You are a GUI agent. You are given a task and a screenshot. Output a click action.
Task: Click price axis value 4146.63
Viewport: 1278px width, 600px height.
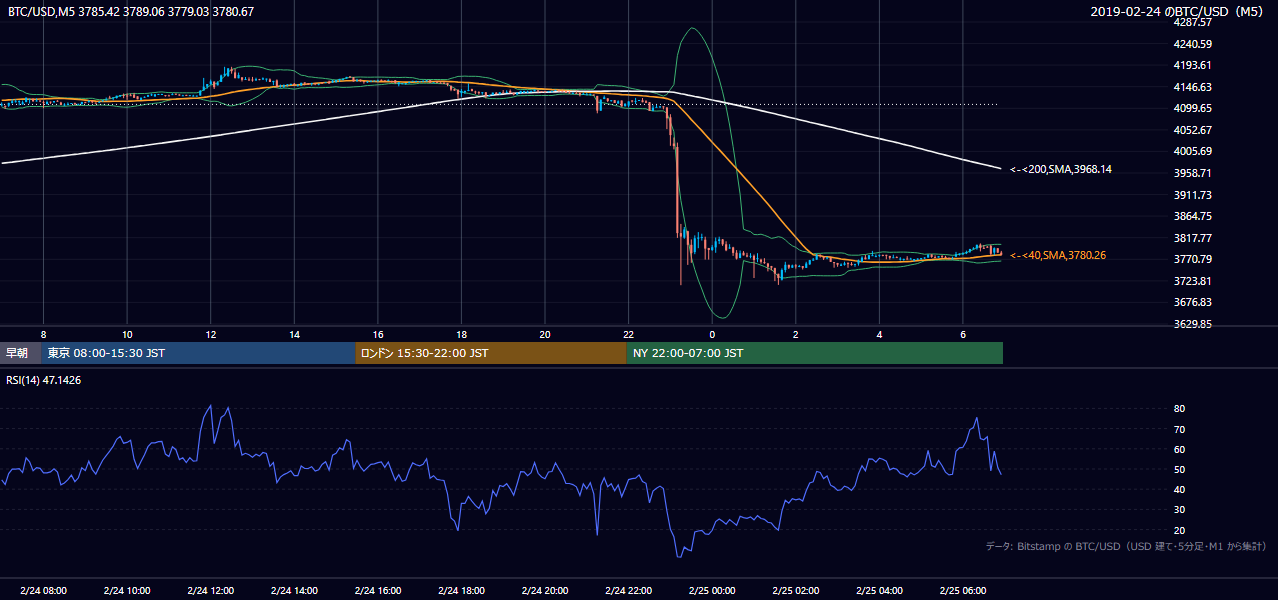pos(1192,87)
